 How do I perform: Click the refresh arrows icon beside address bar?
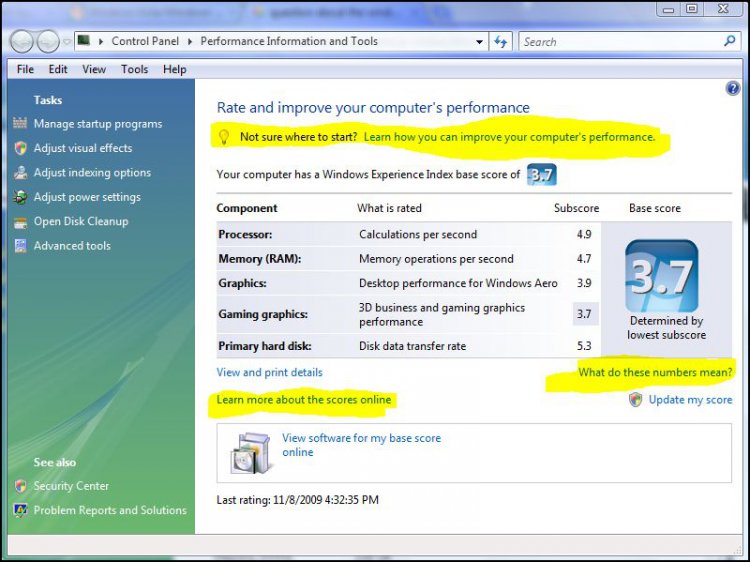point(501,42)
